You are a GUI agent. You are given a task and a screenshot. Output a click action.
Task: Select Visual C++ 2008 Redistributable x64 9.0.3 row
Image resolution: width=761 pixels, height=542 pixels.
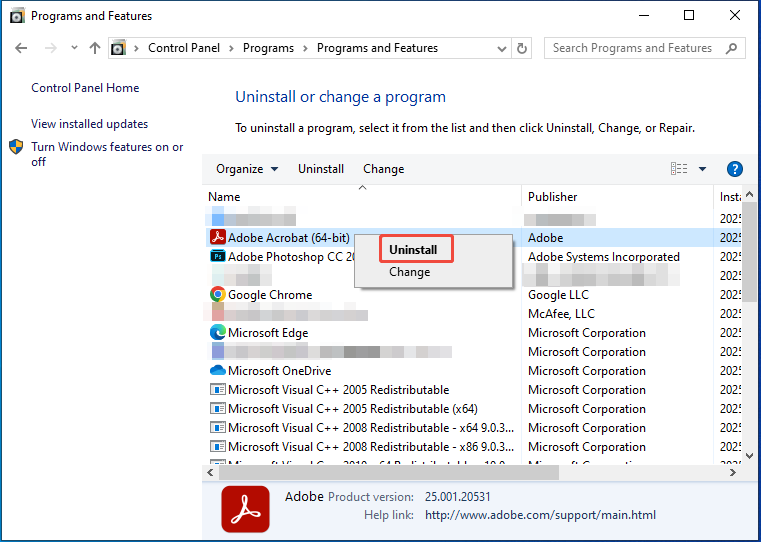pos(472,427)
